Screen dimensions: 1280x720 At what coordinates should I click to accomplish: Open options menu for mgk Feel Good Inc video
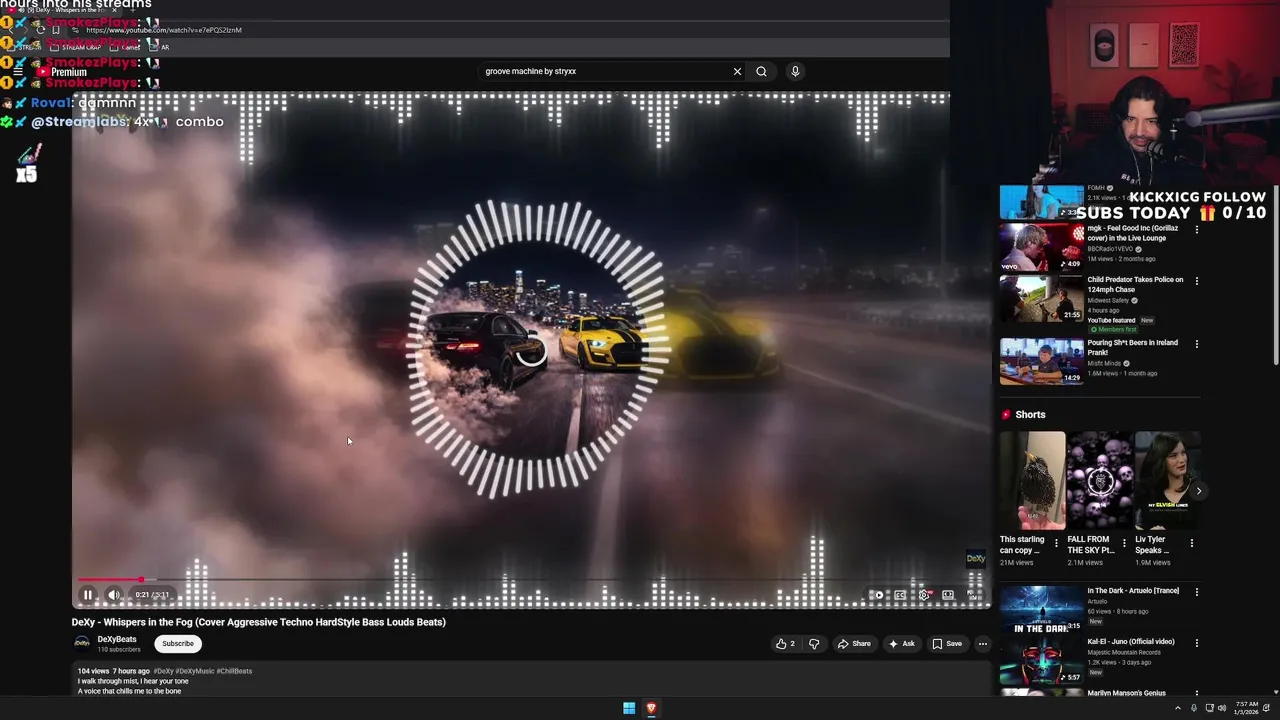1196,230
